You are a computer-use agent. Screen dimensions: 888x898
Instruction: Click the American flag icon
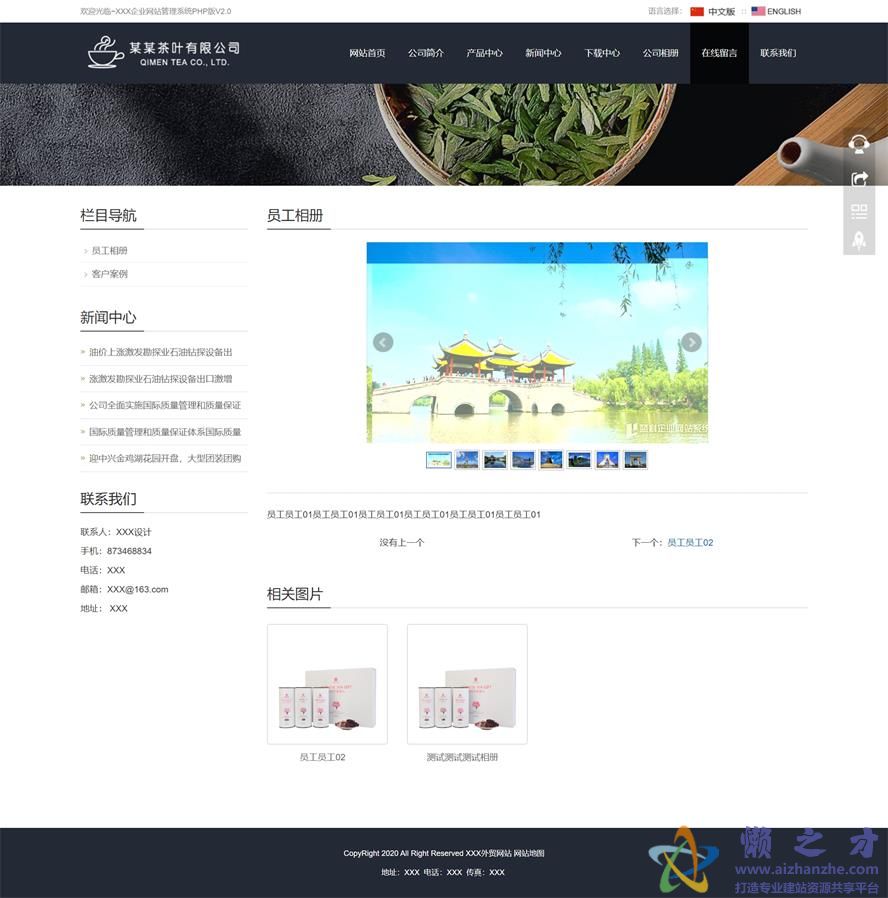(759, 11)
